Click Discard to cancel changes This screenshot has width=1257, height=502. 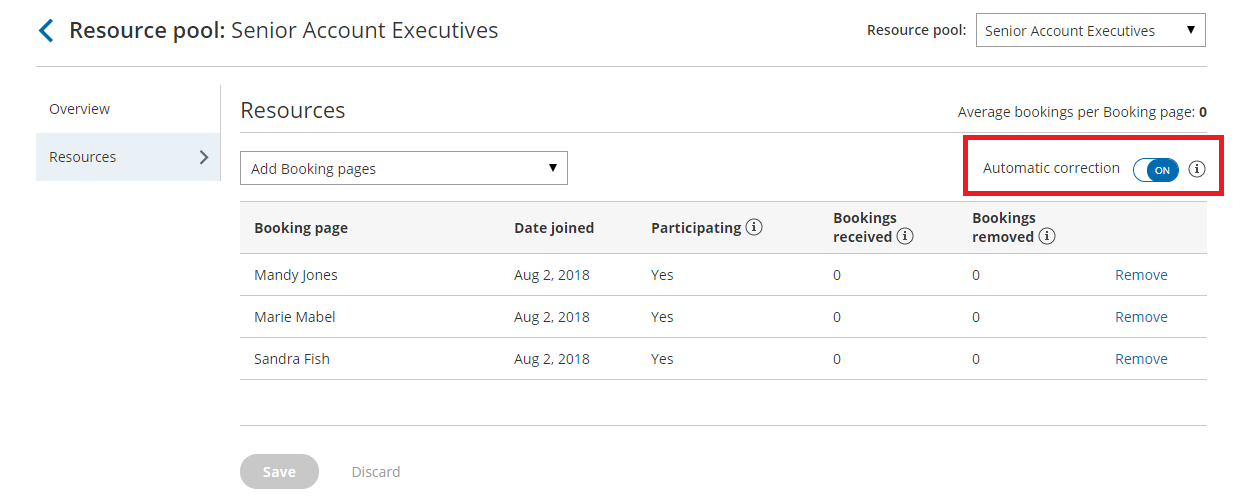click(375, 472)
